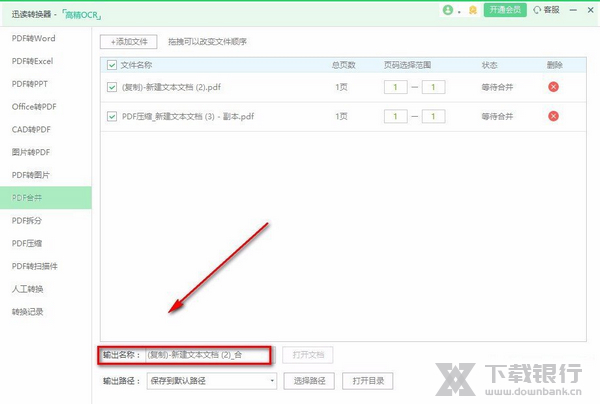This screenshot has height=404, width=600.
Task: Delete PDF压缩_新建文本文档 (3) file with red X
Action: tap(553, 116)
